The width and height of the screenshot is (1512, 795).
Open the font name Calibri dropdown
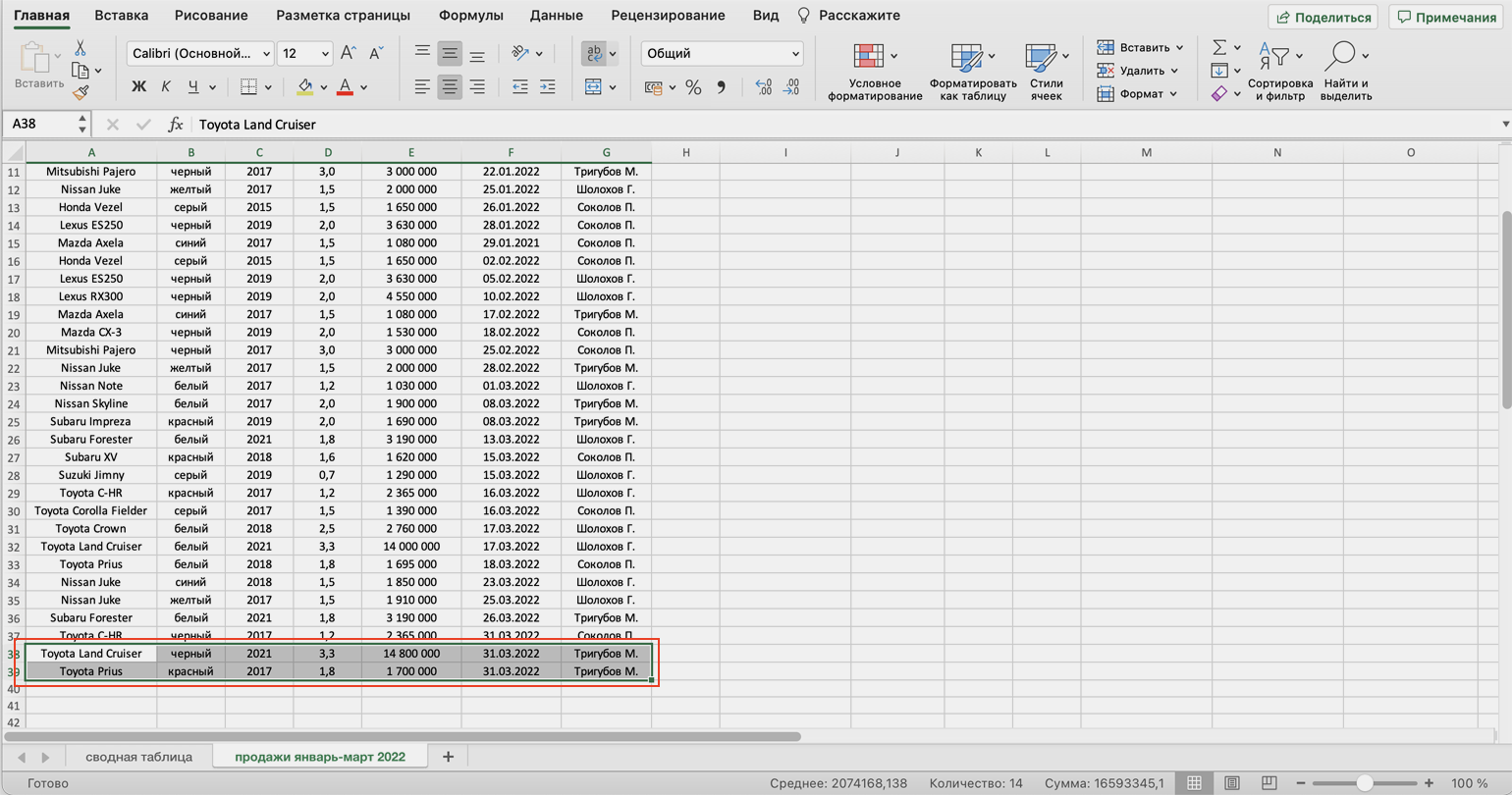tap(266, 53)
